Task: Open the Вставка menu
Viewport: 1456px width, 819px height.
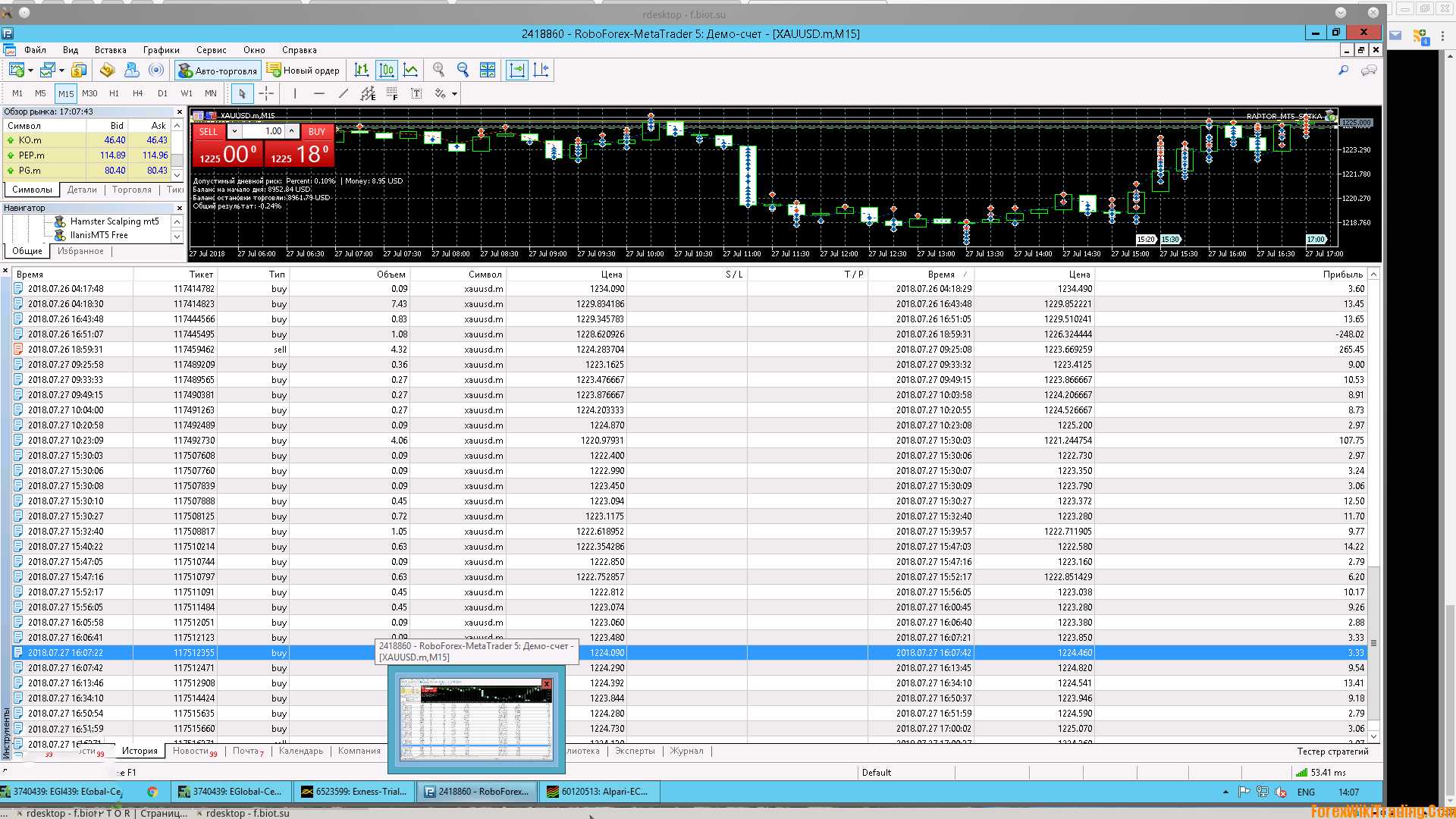Action: (x=111, y=50)
